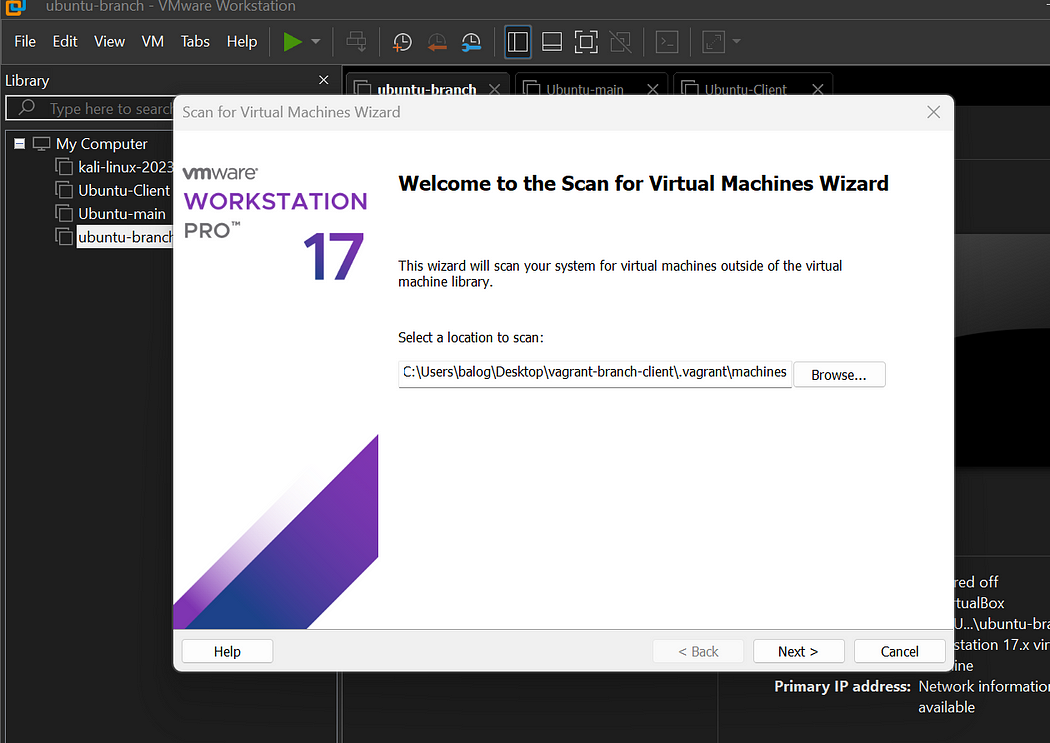Close the Scan for Virtual Machines Wizard
Screen dimensions: 1050x743
pos(933,112)
